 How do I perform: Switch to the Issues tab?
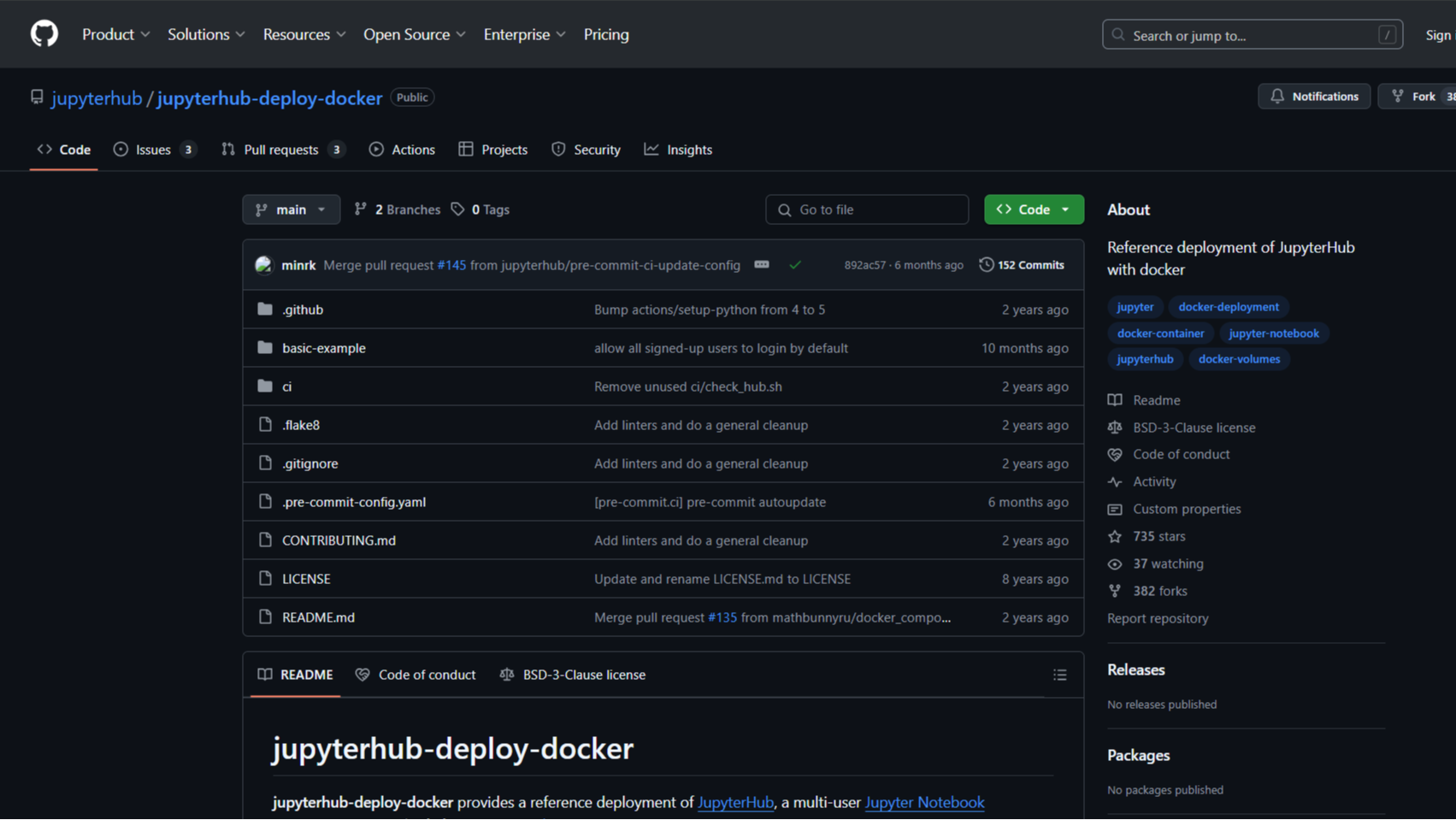(155, 150)
